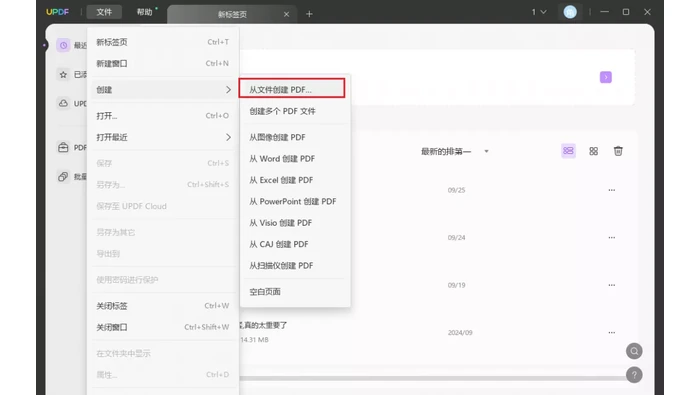
Task: Click the 09/19 date text
Action: [x=456, y=285]
